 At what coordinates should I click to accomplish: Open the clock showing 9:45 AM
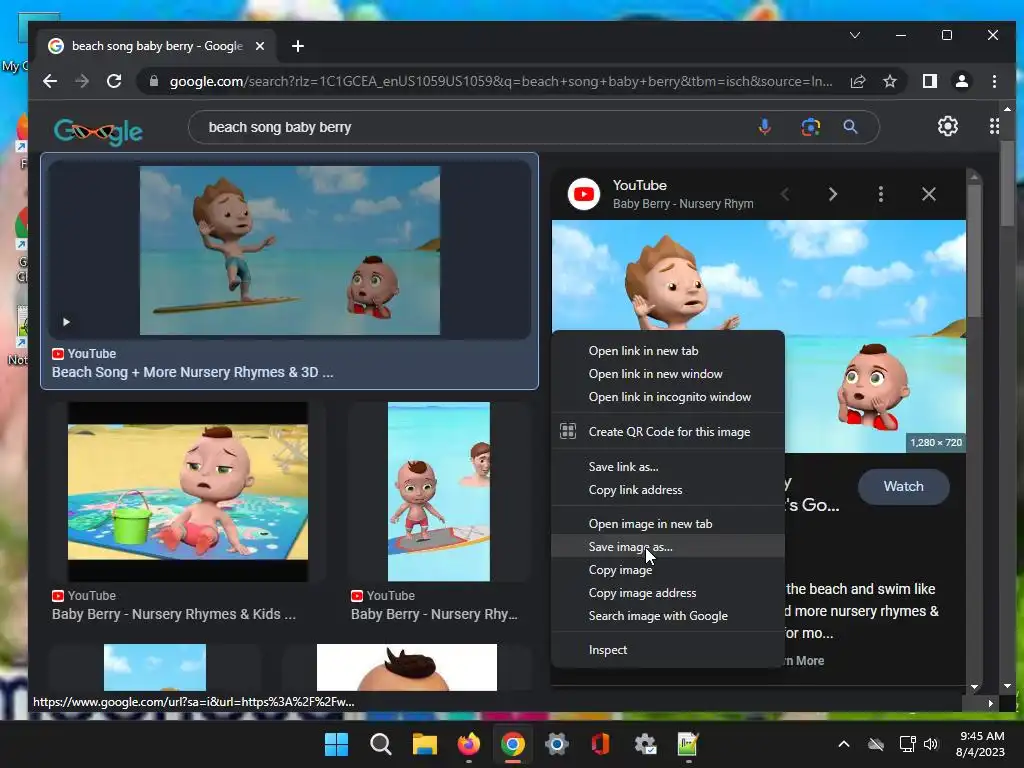tap(980, 744)
